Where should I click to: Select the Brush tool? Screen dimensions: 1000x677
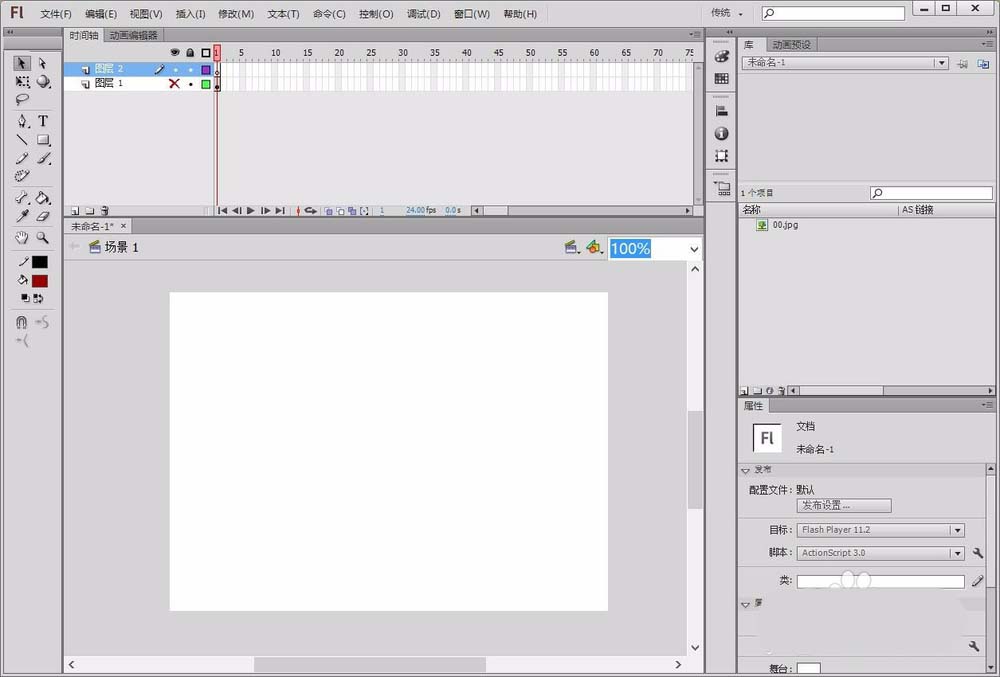(43, 157)
